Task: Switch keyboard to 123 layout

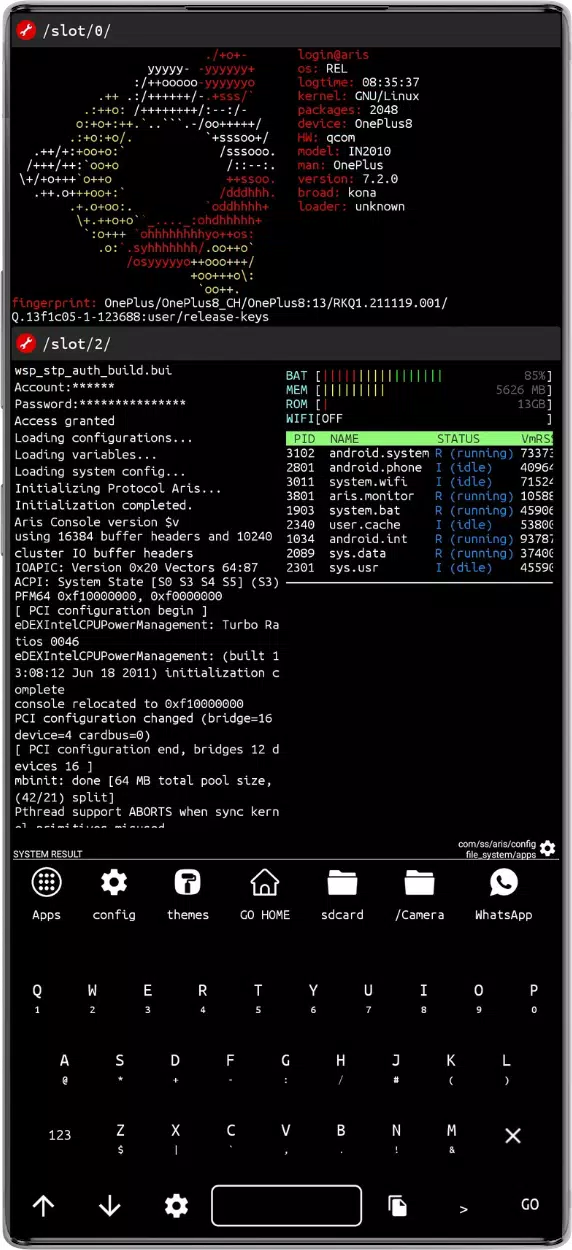Action: point(60,1135)
